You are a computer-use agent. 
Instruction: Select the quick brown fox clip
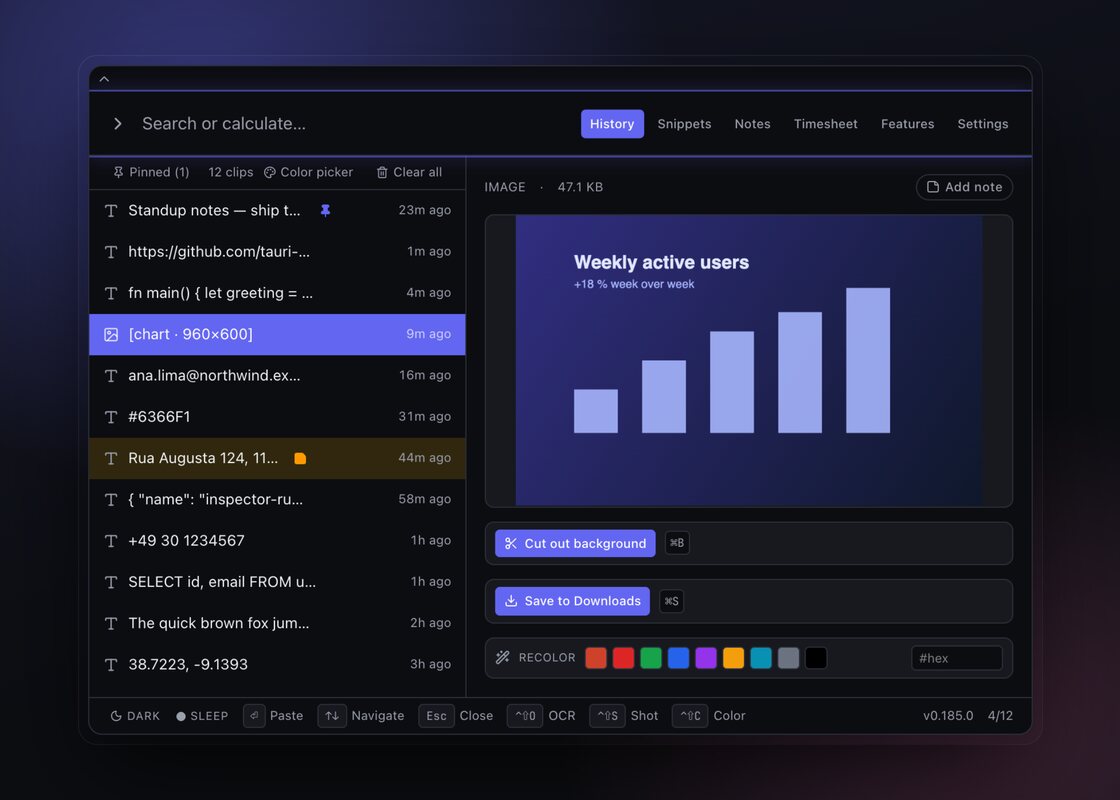277,624
